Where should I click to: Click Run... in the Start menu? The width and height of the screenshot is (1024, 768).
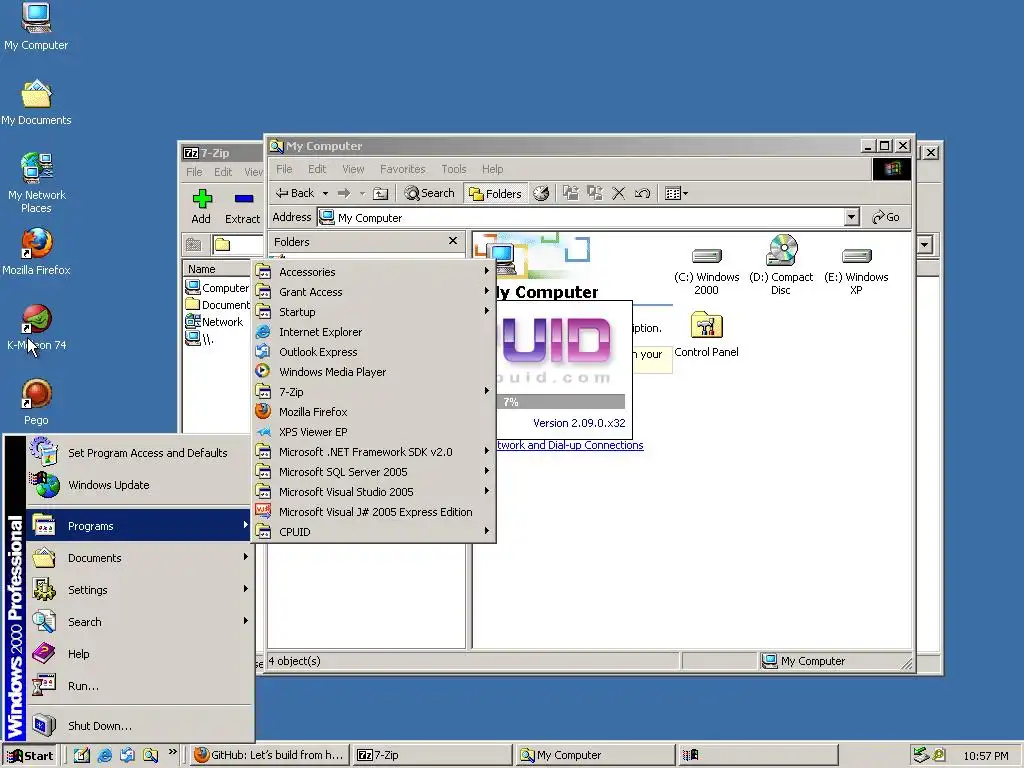tap(139, 686)
